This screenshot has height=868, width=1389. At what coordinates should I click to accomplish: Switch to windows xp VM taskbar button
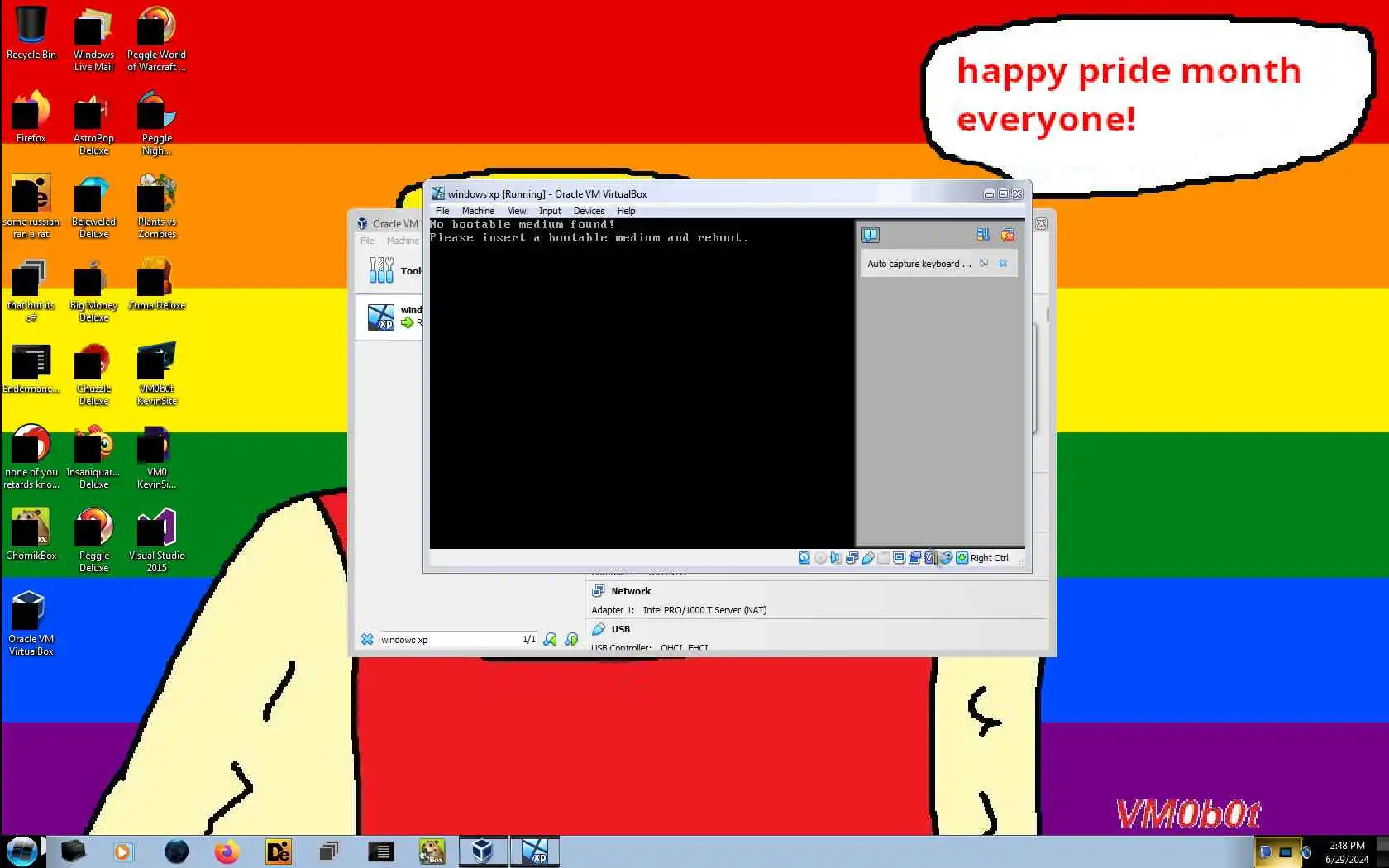click(x=534, y=851)
